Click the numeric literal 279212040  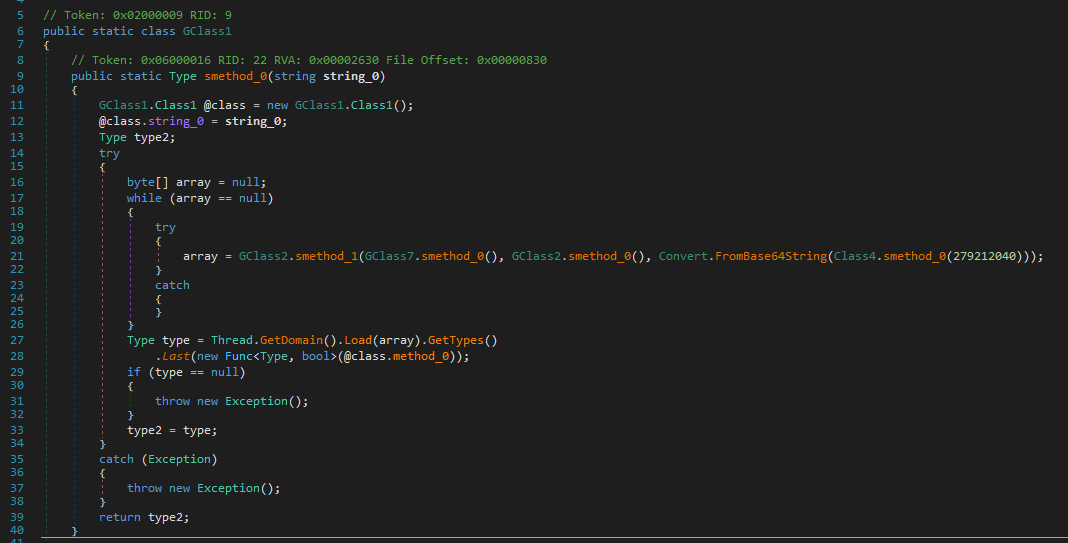pos(984,256)
